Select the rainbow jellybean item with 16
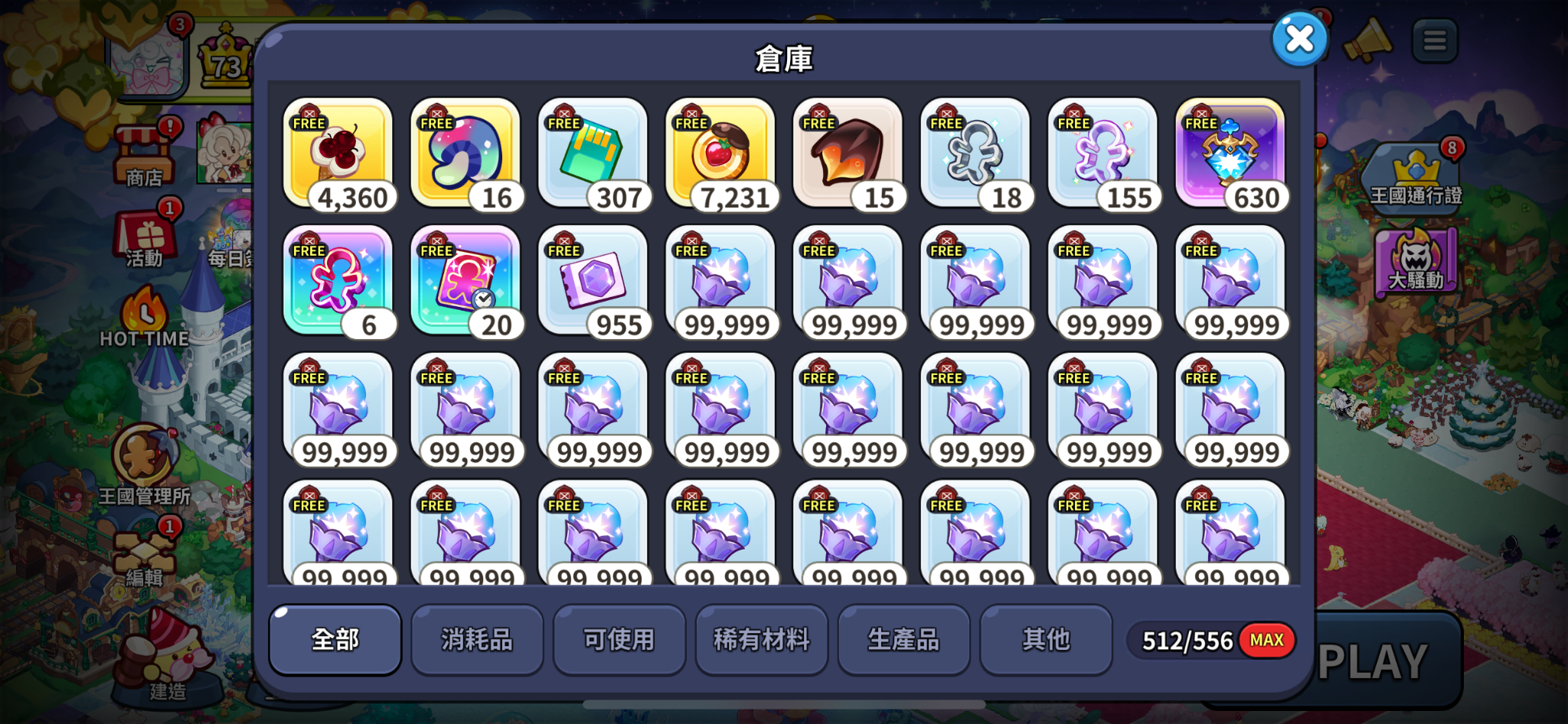 tap(465, 154)
